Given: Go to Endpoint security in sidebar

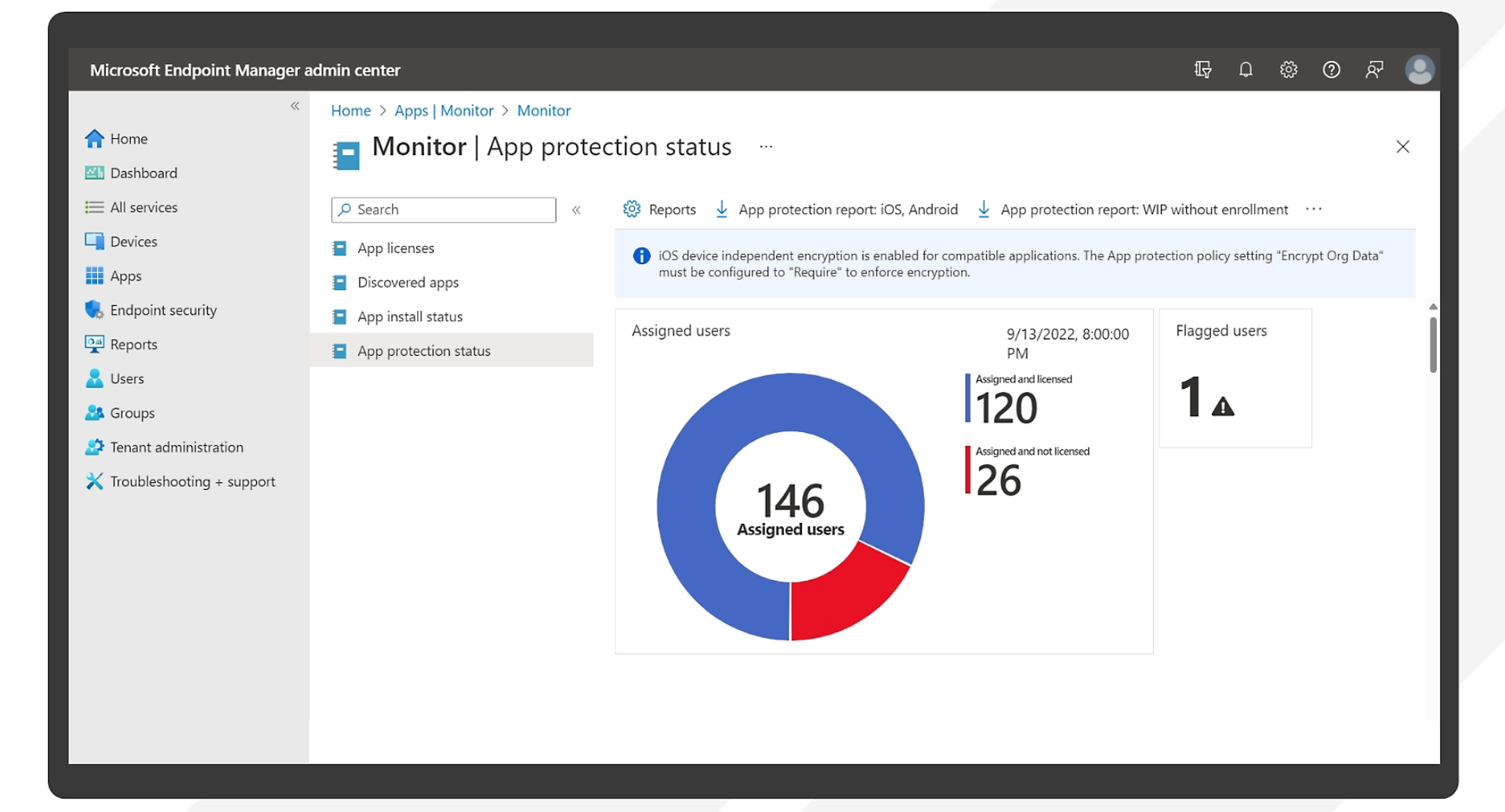Looking at the screenshot, I should click(x=163, y=310).
